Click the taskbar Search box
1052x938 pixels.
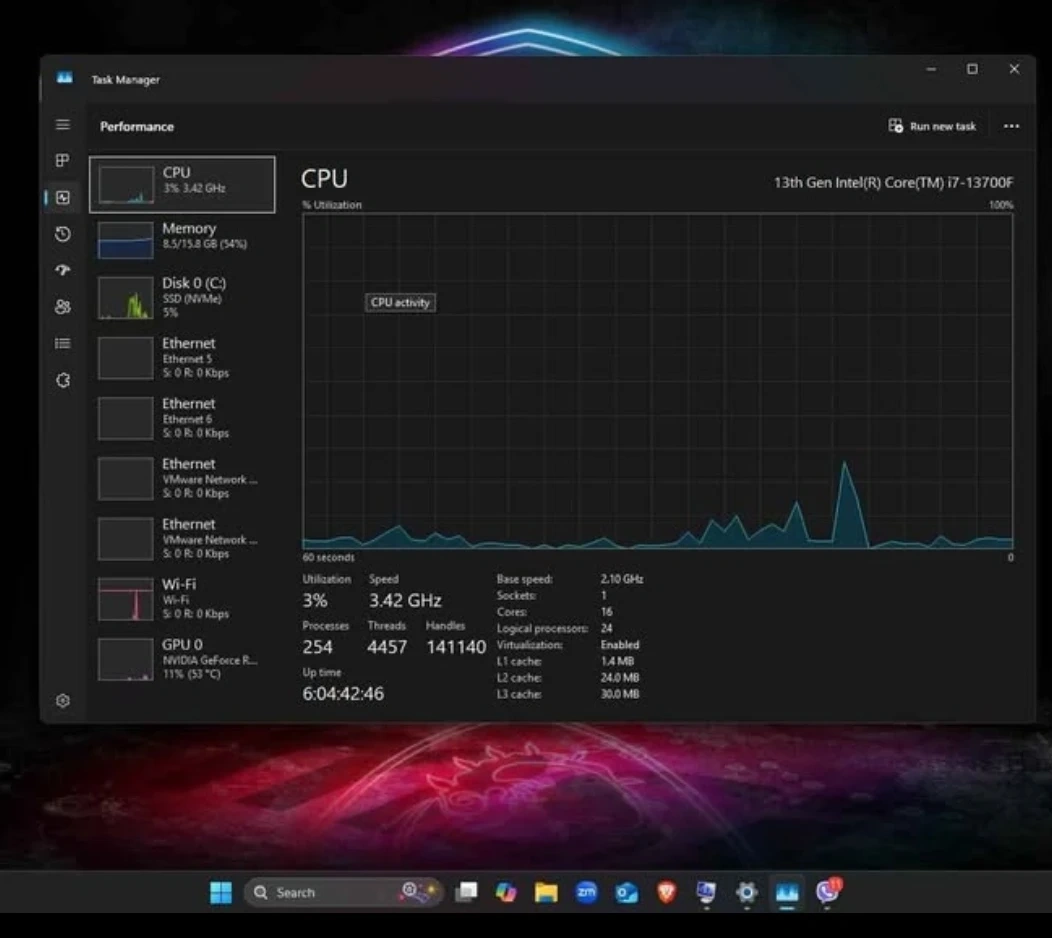click(320, 892)
